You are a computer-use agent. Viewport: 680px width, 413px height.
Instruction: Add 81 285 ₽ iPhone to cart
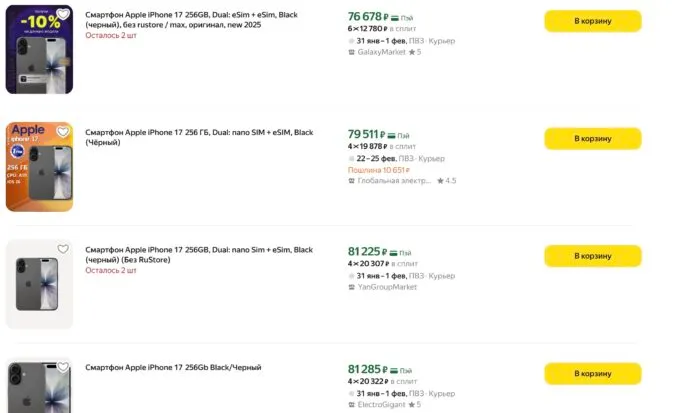pyautogui.click(x=592, y=374)
